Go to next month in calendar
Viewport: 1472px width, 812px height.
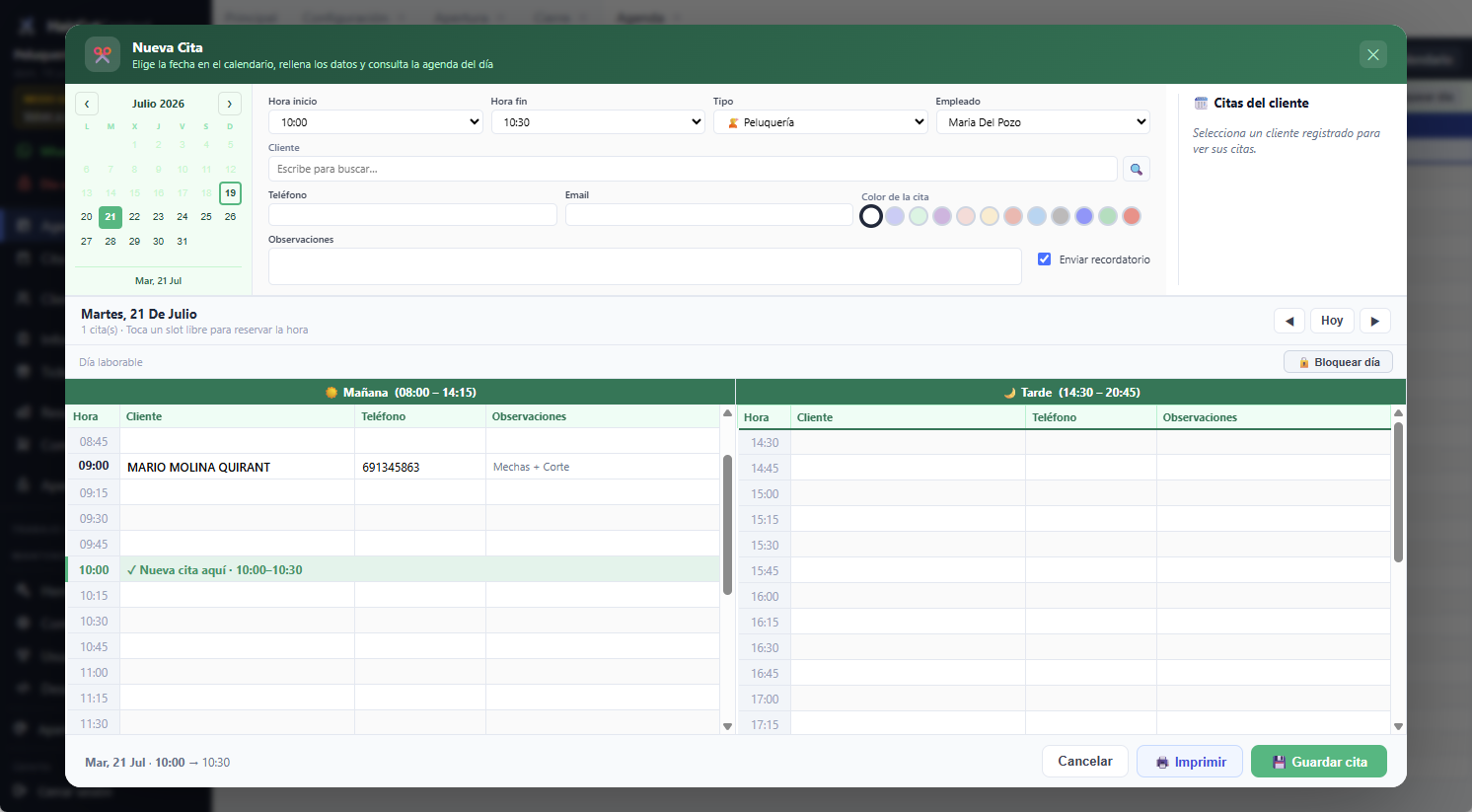[x=230, y=104]
